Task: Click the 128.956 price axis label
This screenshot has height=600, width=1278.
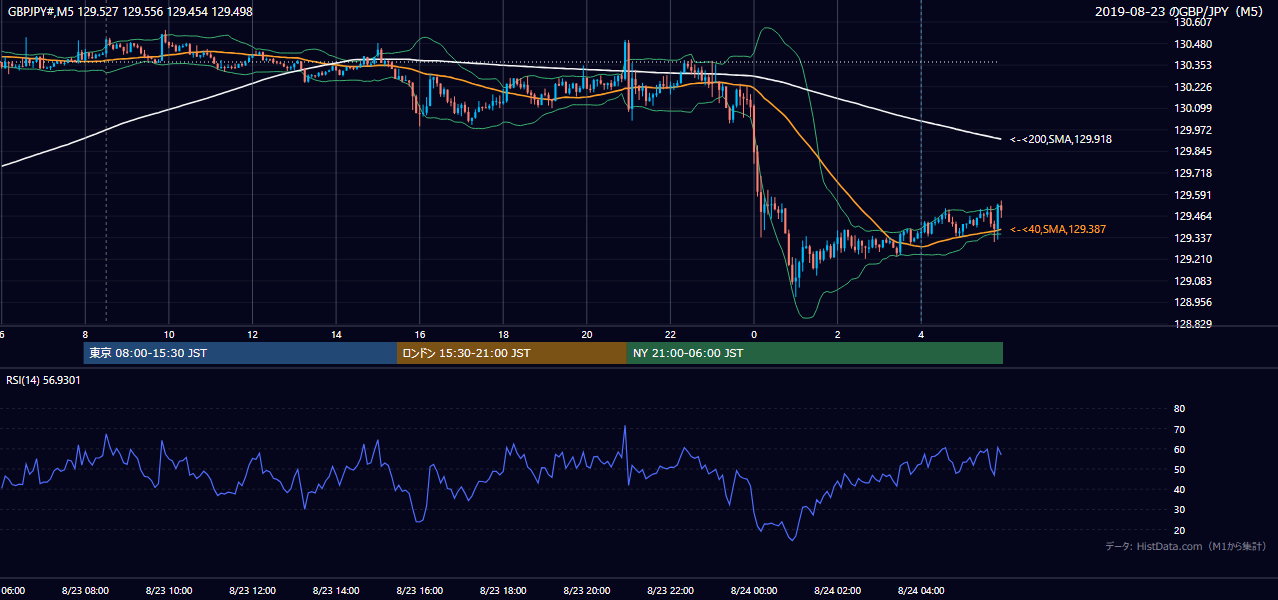Action: click(x=1193, y=302)
